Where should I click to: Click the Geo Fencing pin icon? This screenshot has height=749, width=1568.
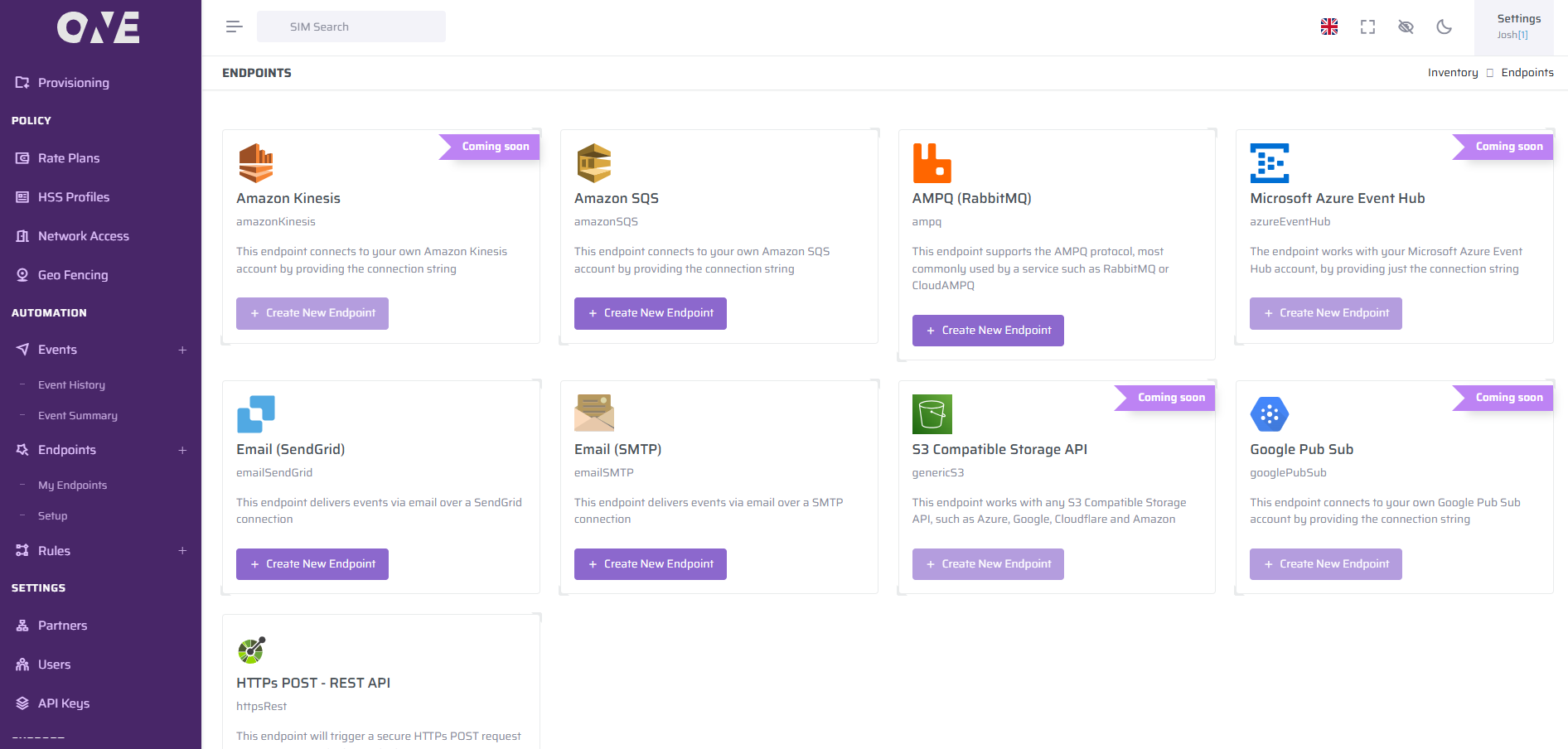(x=22, y=275)
